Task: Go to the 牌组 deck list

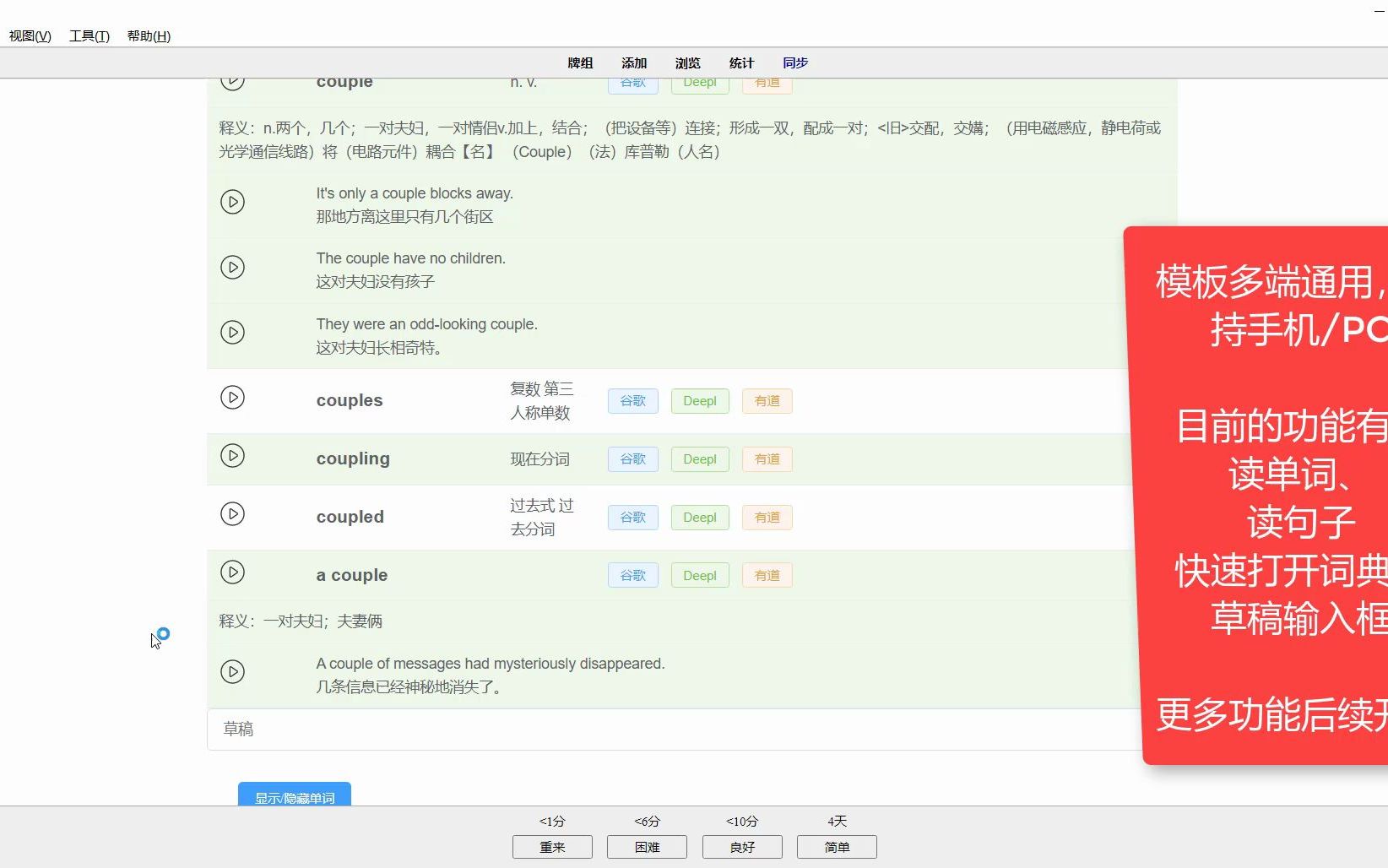Action: [x=580, y=63]
